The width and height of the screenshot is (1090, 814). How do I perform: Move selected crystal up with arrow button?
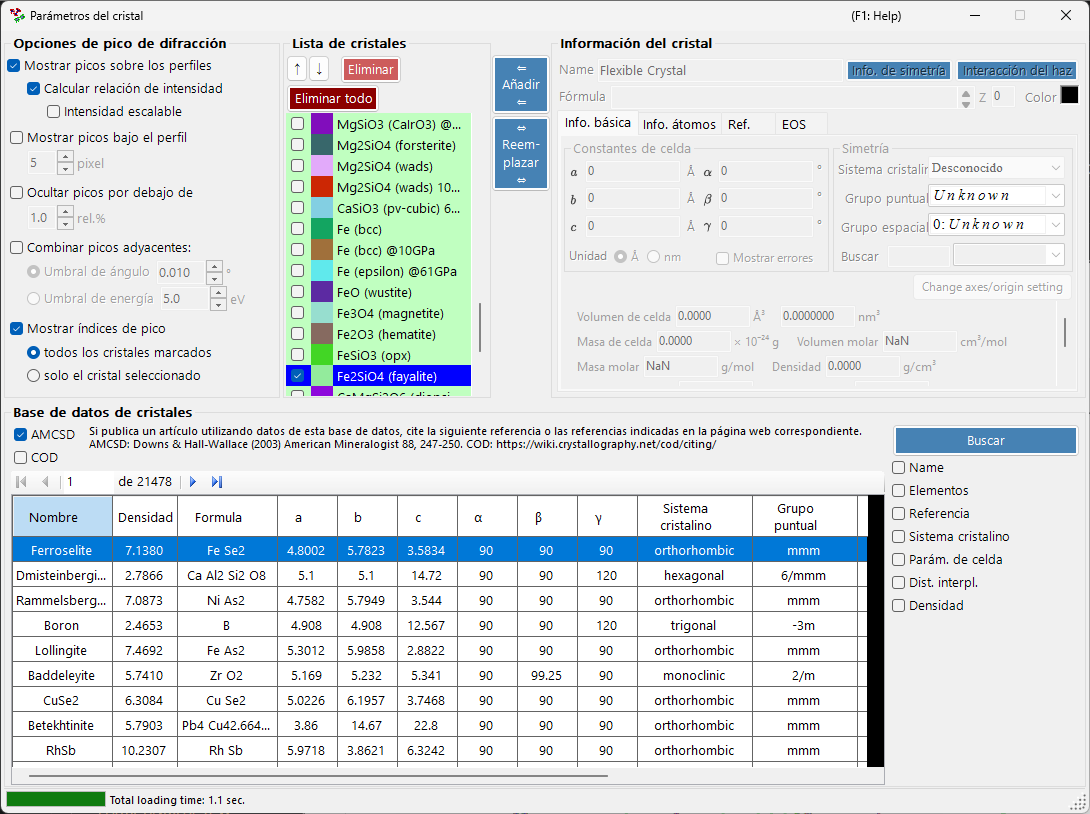(298, 69)
